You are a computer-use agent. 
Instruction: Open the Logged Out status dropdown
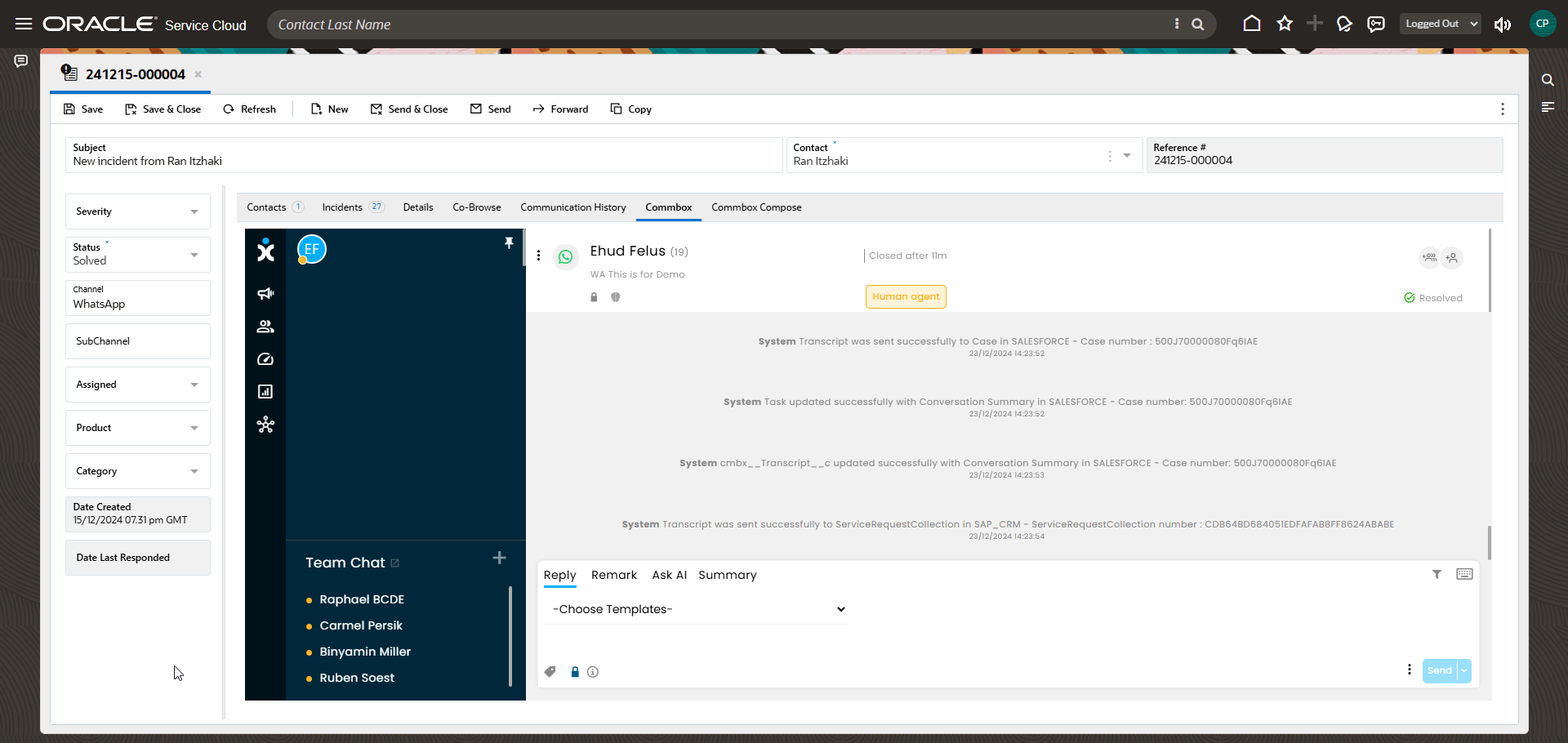click(x=1441, y=24)
